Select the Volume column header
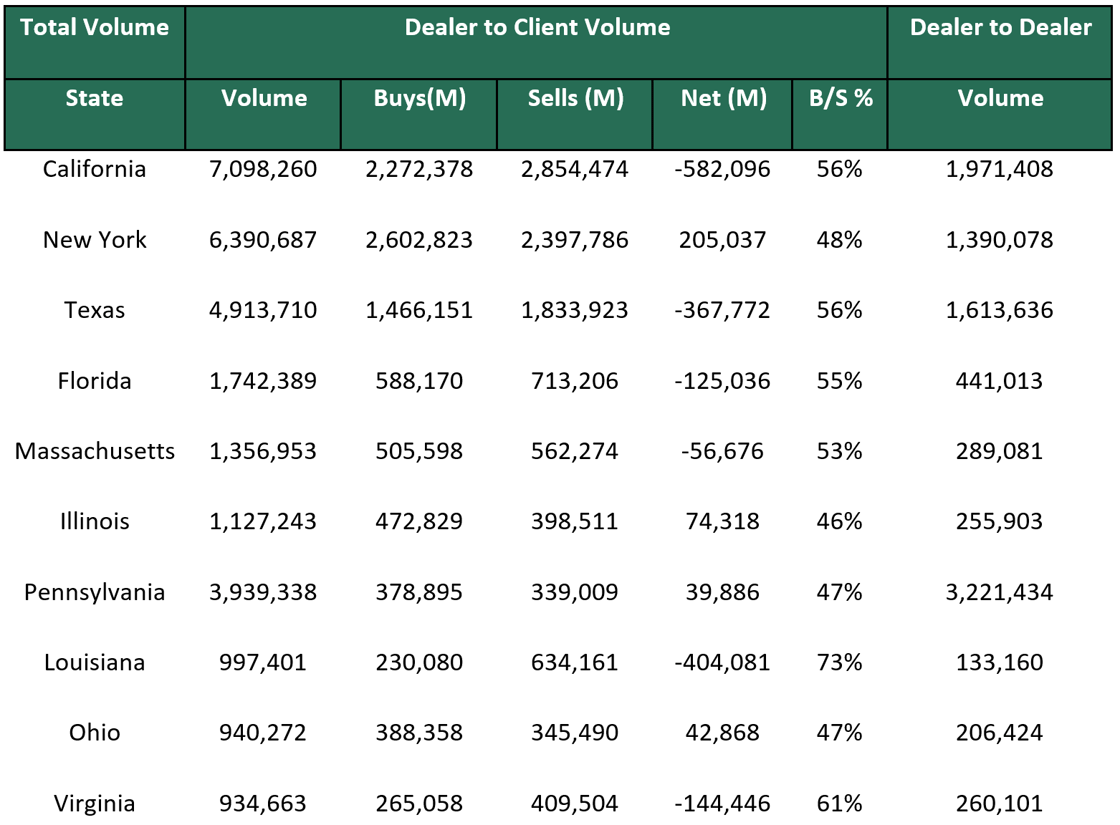The image size is (1120, 825). 262,98
